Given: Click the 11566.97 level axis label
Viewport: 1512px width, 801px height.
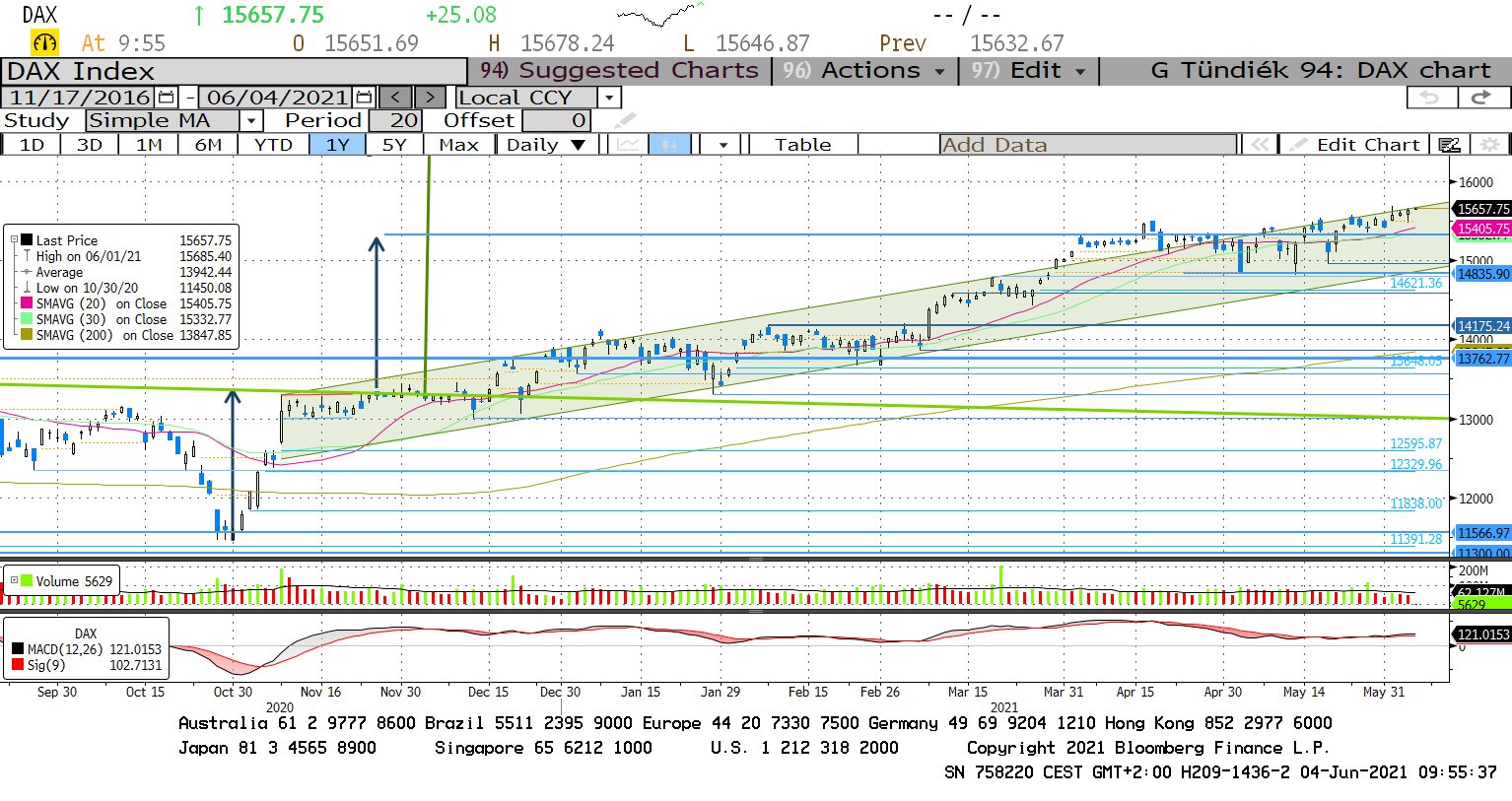Looking at the screenshot, I should 1482,533.
